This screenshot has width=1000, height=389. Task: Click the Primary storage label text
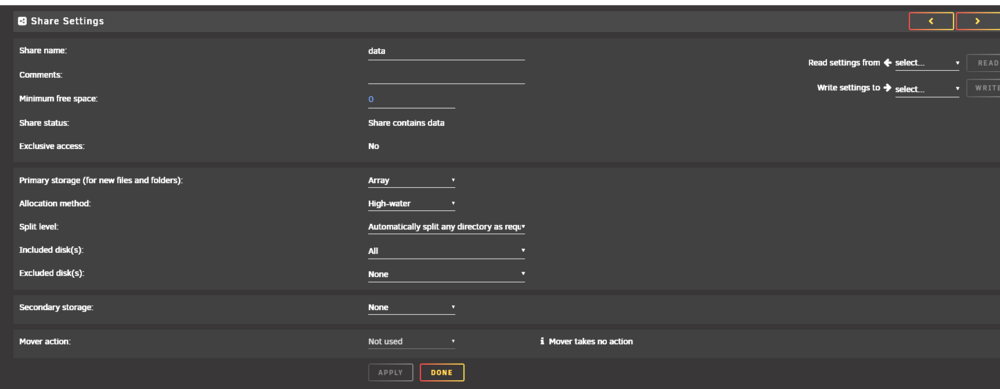point(101,180)
